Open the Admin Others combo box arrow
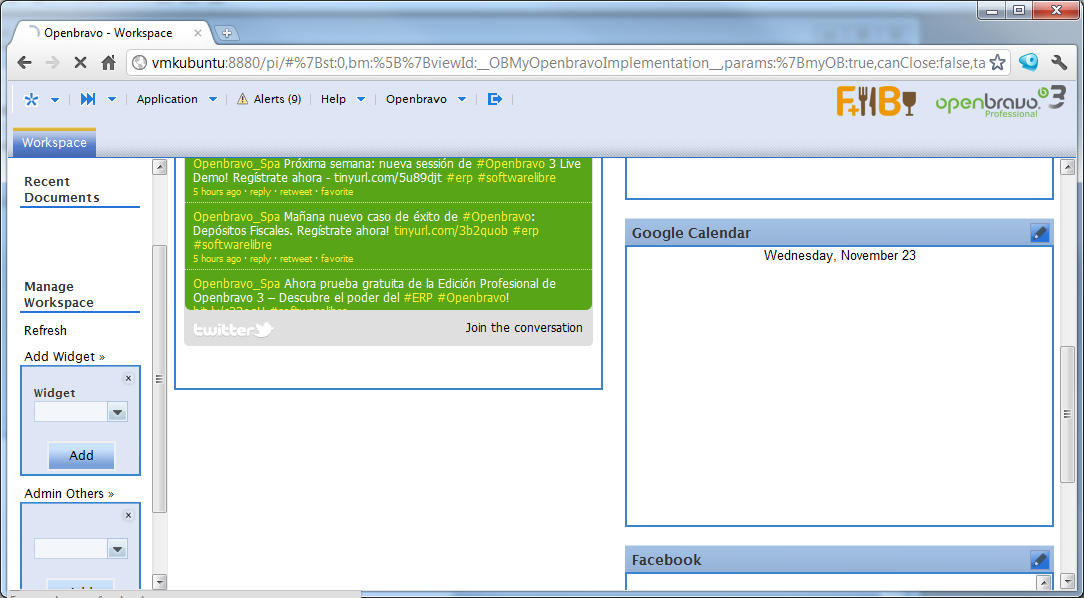The image size is (1084, 598). pyautogui.click(x=118, y=550)
